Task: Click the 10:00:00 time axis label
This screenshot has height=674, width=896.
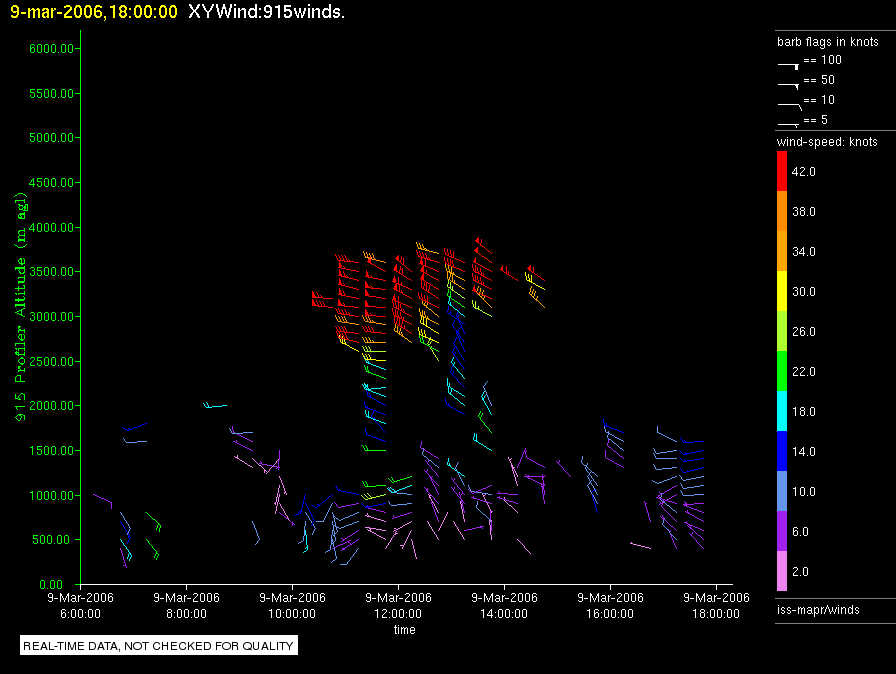Action: (292, 613)
